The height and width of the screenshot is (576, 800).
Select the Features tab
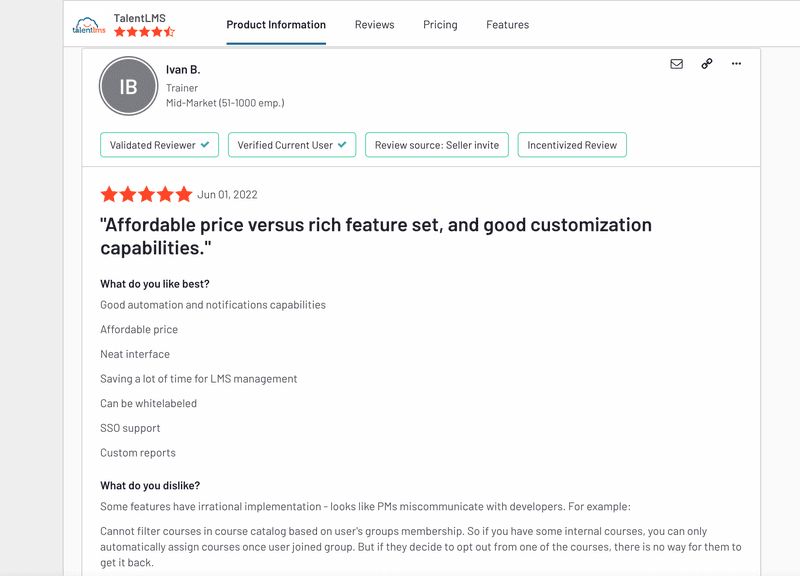[507, 25]
